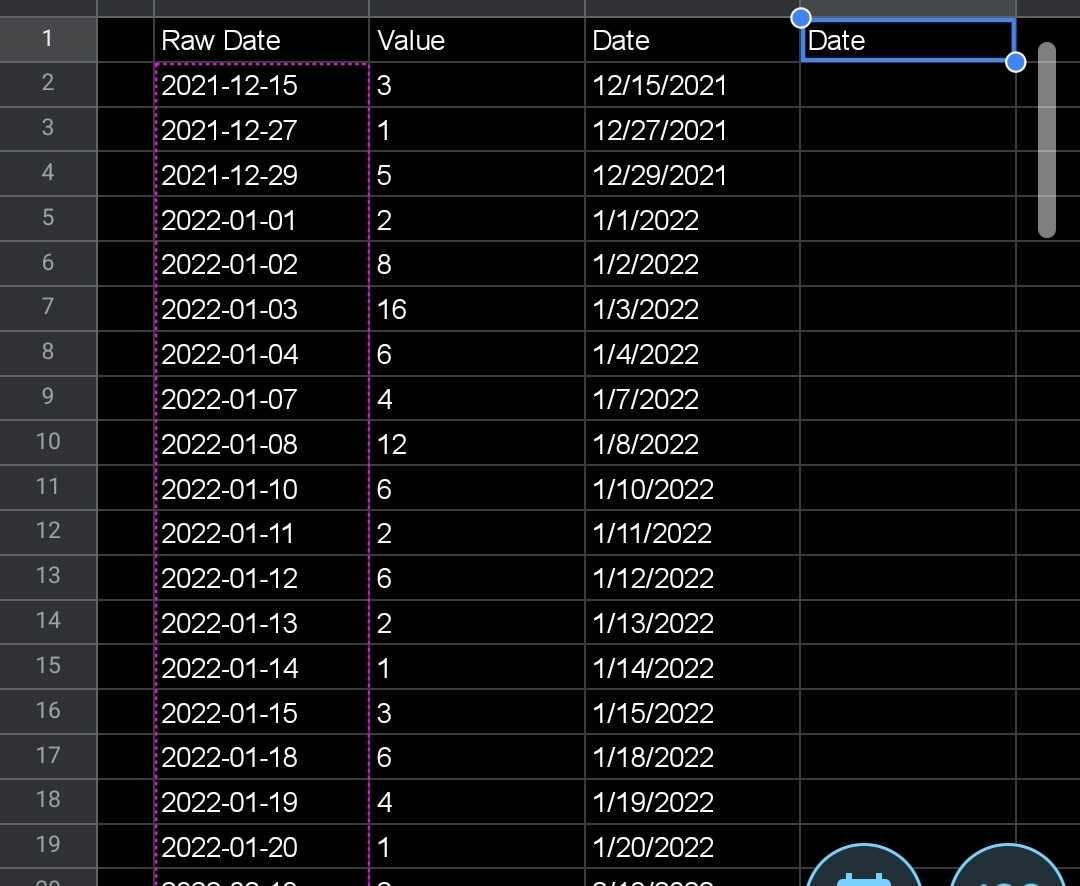Select row header 5

[48, 218]
